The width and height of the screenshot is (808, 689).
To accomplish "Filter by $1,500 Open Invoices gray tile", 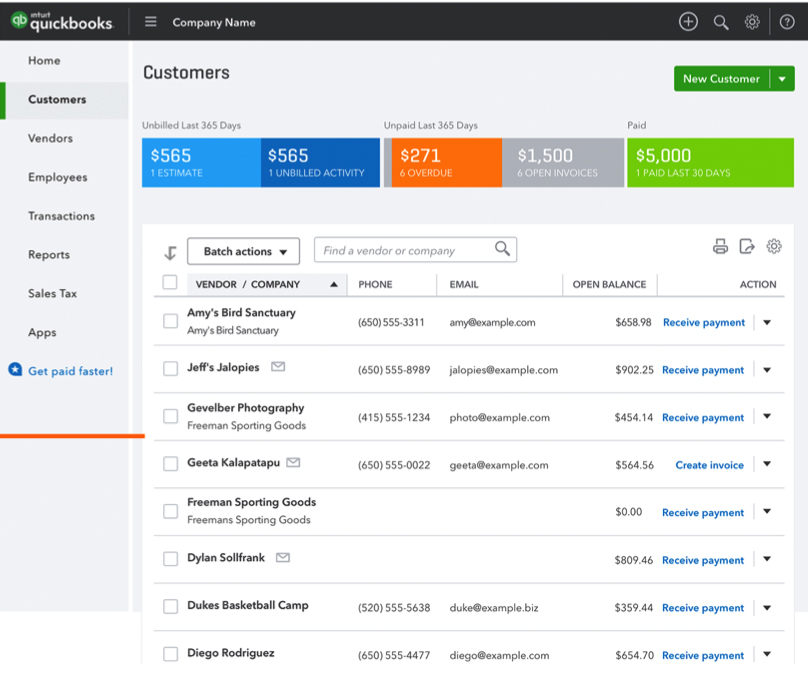I will (x=563, y=162).
